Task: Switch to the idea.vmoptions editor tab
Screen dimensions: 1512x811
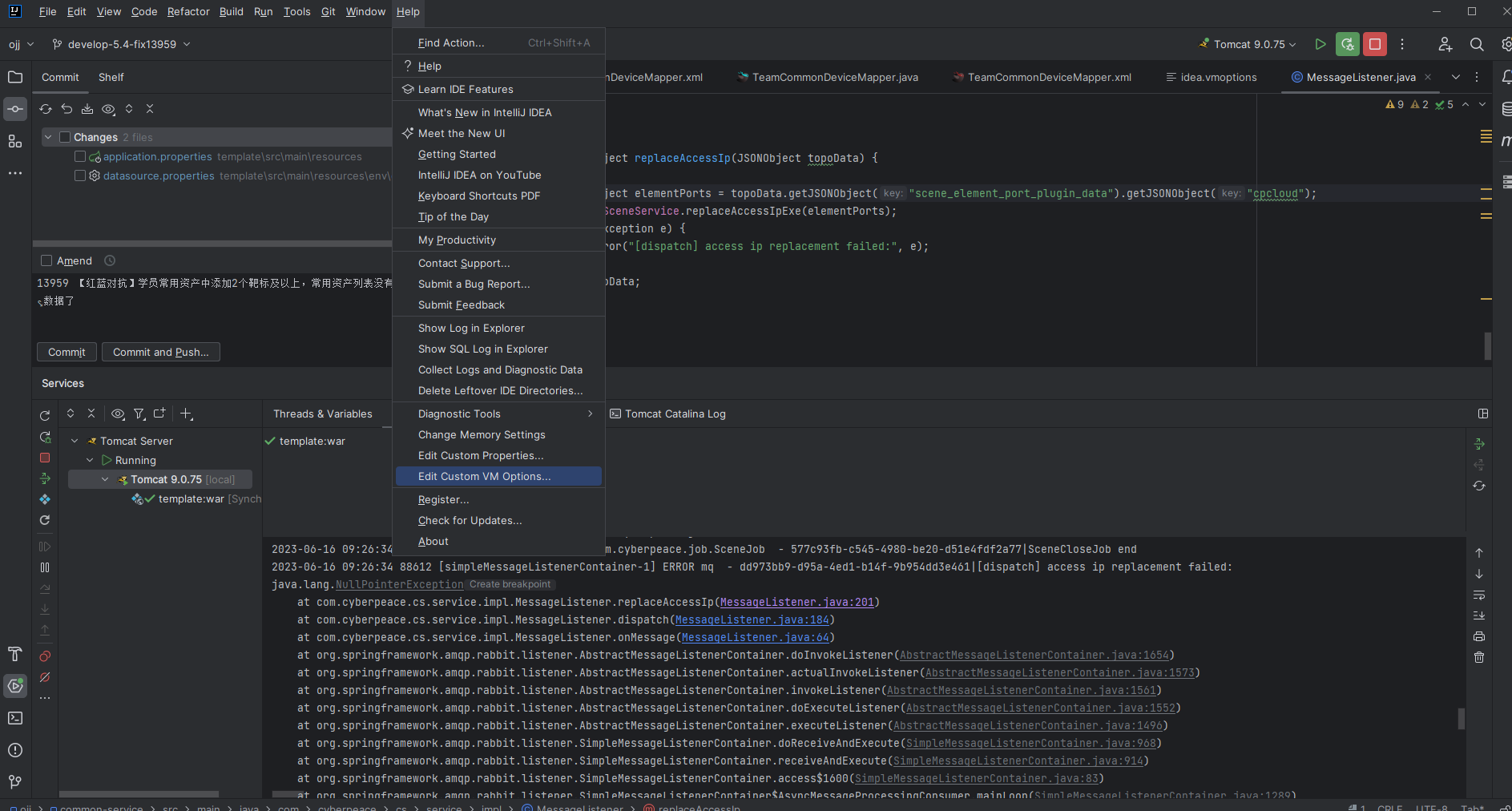Action: point(1211,77)
